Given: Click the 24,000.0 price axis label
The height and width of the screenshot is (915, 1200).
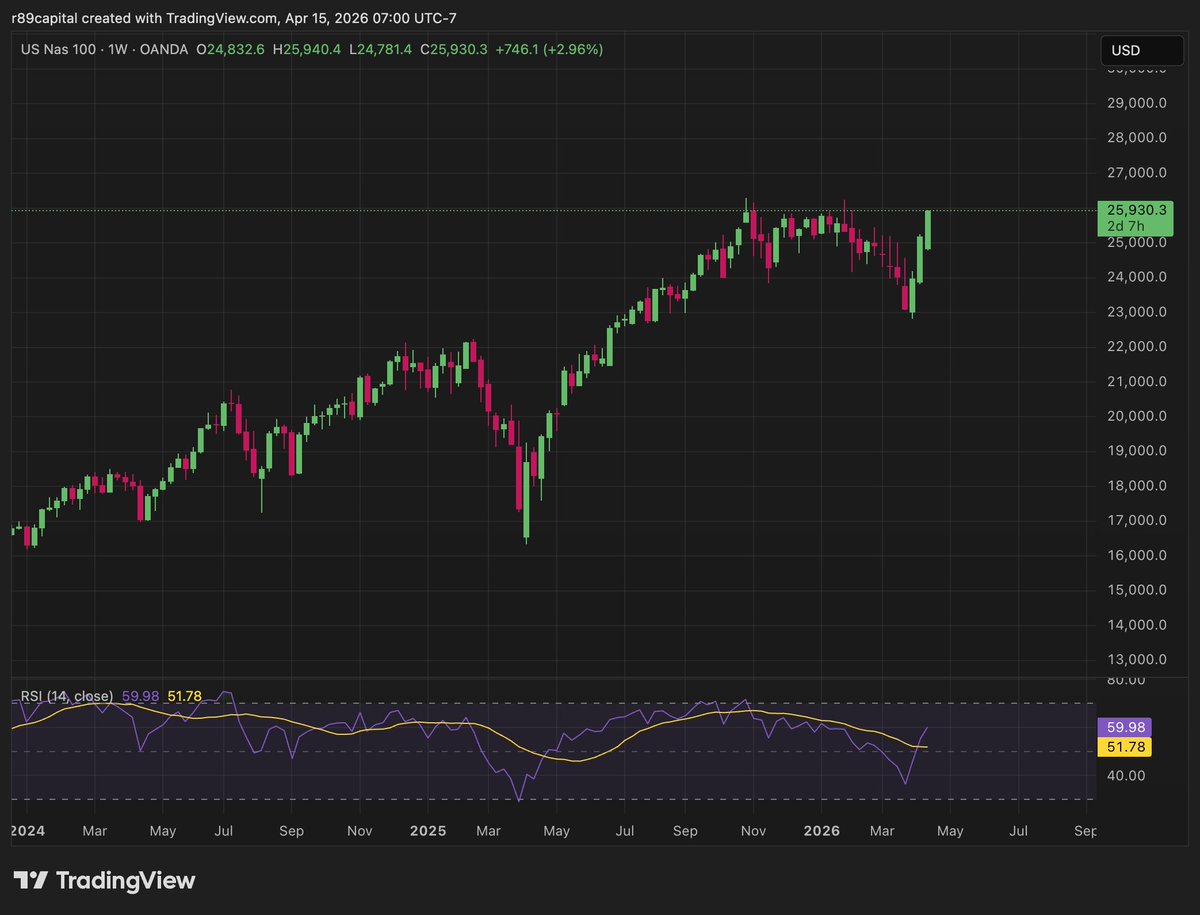Looking at the screenshot, I should point(1139,277).
